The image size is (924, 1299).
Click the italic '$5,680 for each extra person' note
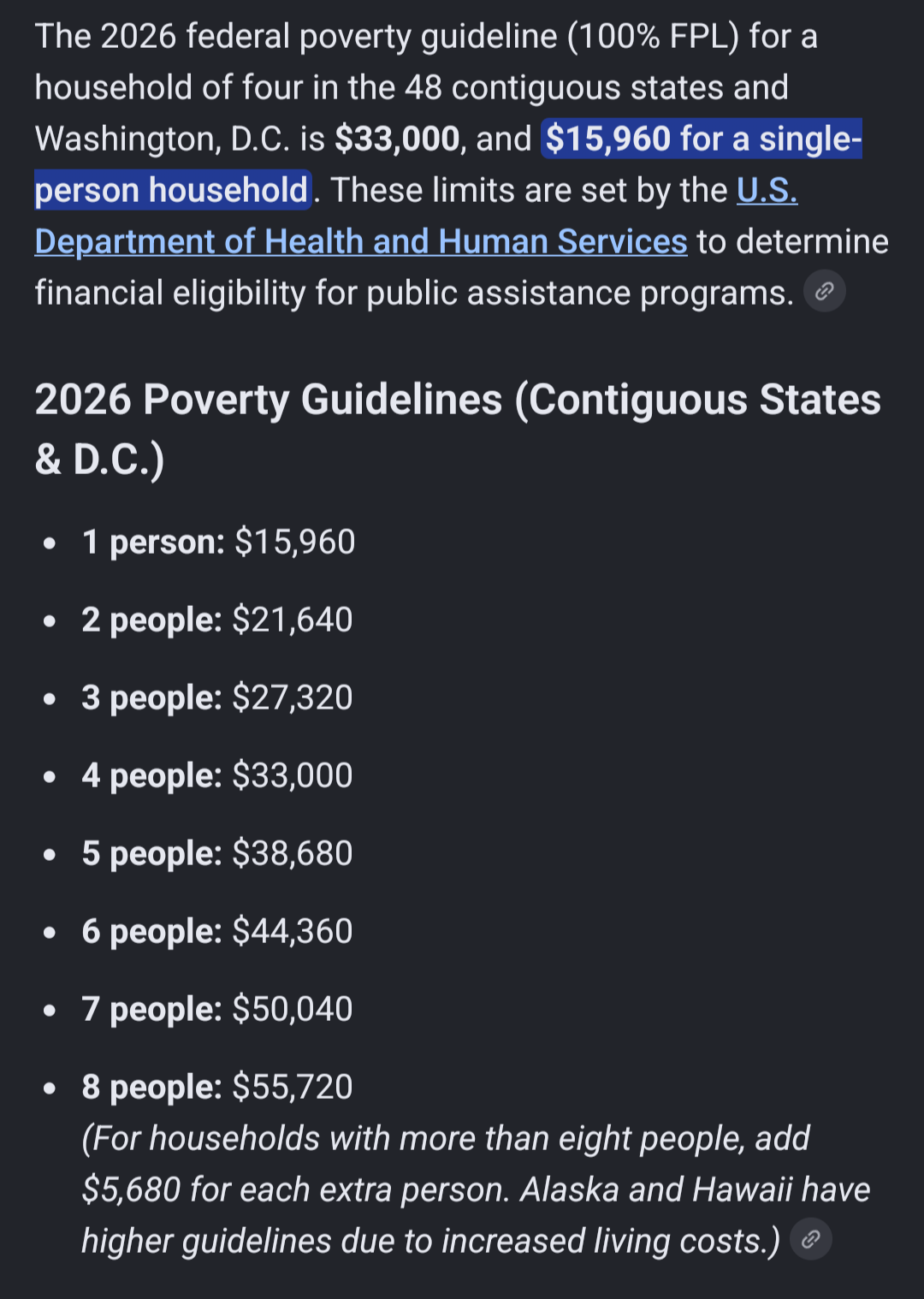pos(295,1189)
